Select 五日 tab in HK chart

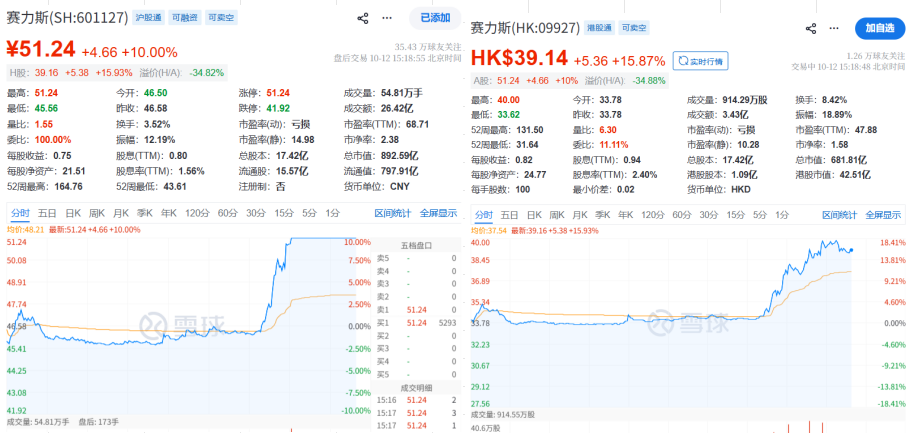tap(510, 215)
